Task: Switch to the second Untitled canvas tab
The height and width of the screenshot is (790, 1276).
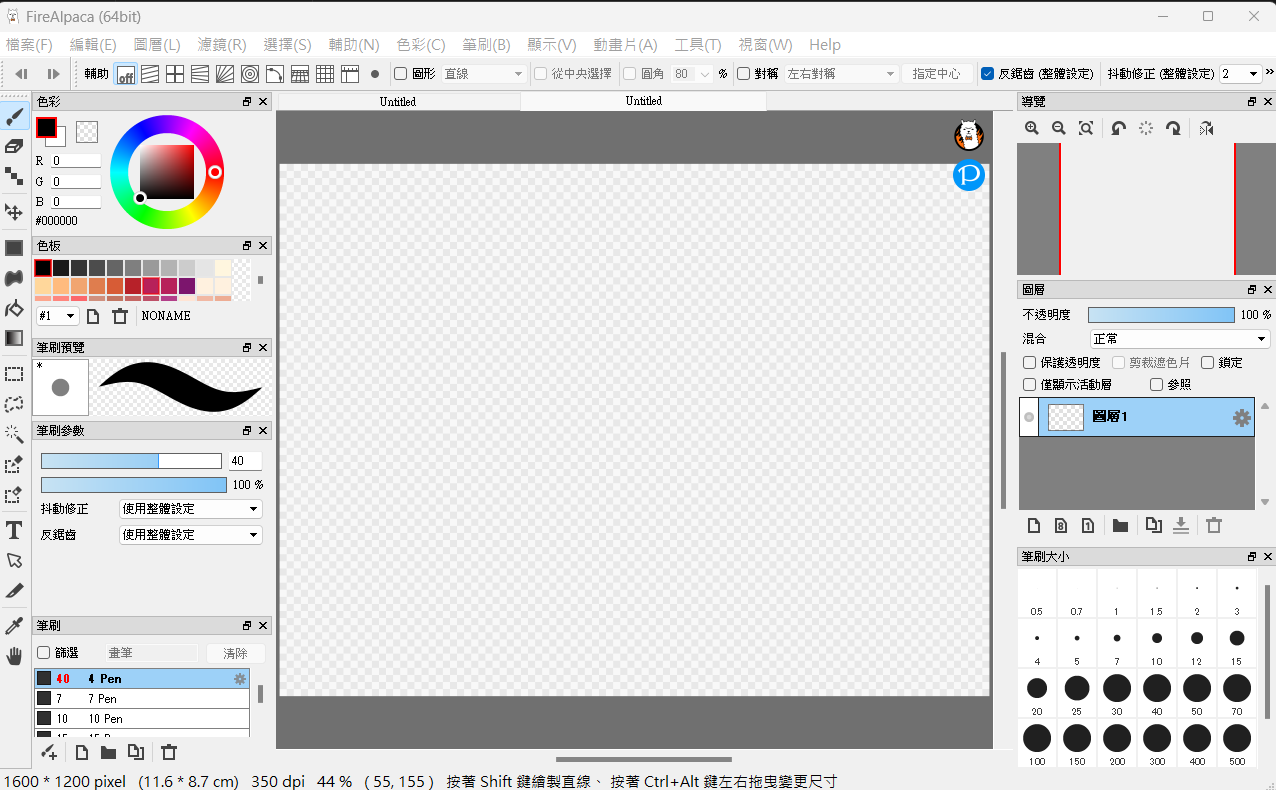Action: pyautogui.click(x=643, y=101)
